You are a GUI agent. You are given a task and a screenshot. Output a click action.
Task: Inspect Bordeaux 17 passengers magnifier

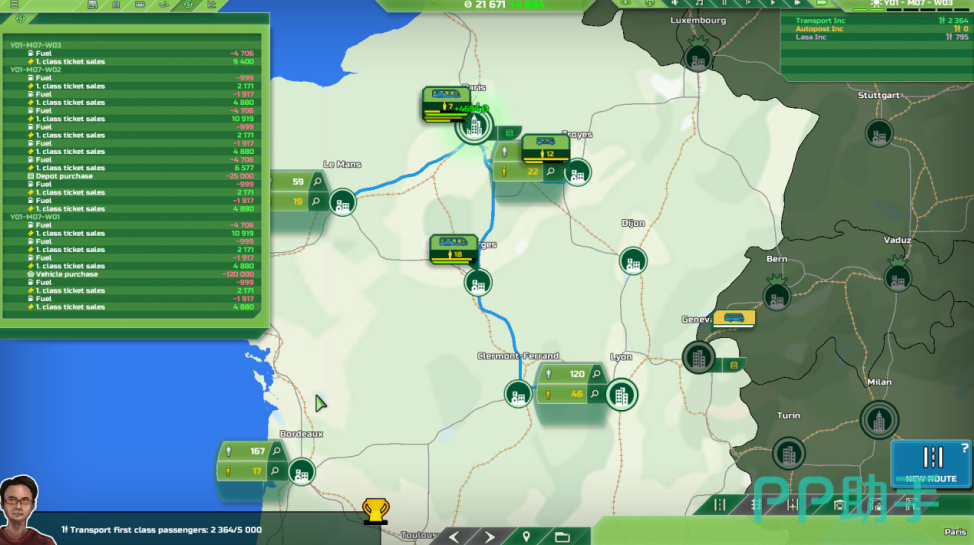pyautogui.click(x=275, y=470)
